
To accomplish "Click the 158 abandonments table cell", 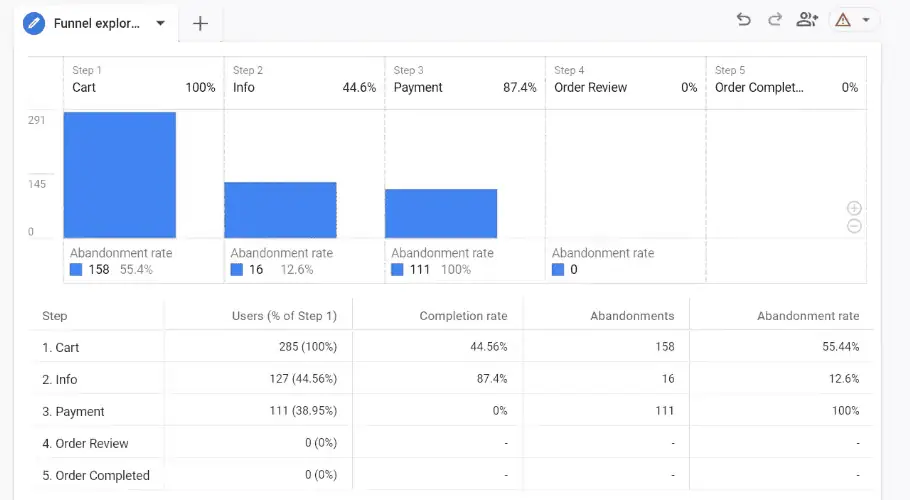I will click(x=665, y=347).
